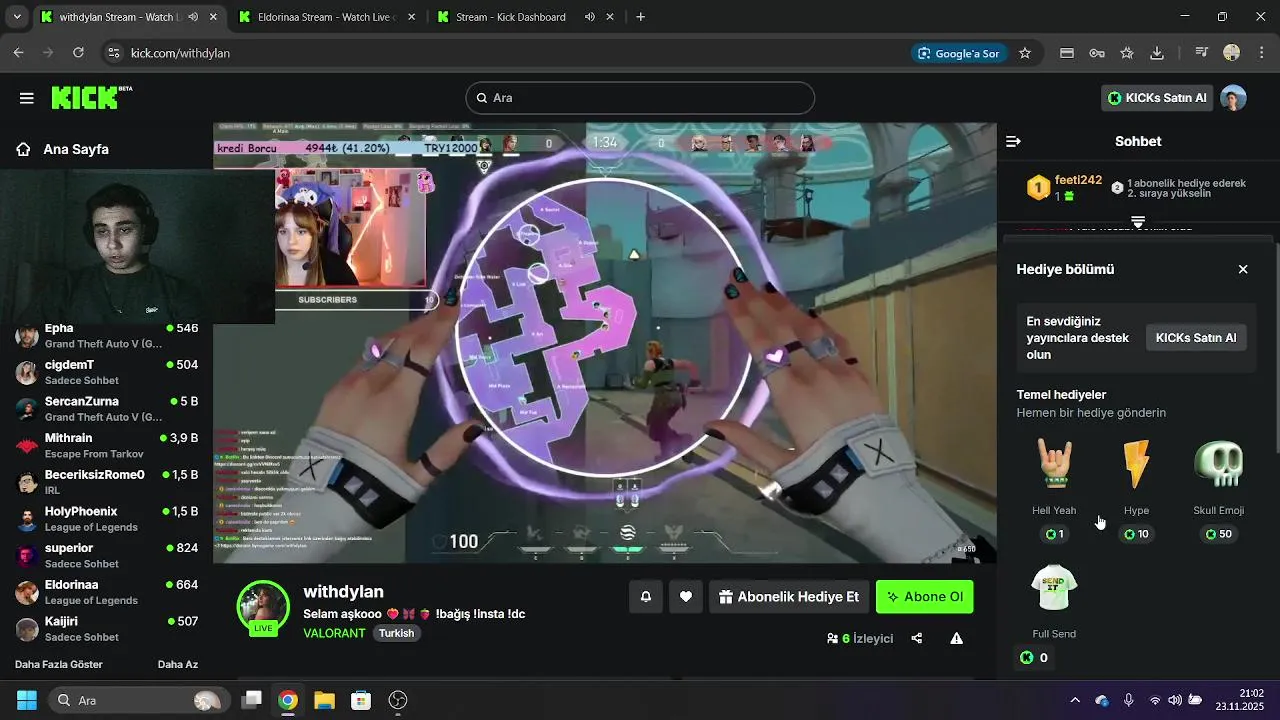The width and height of the screenshot is (1280, 720).
Task: Open feeti242 leaderboard entry
Action: click(1064, 187)
